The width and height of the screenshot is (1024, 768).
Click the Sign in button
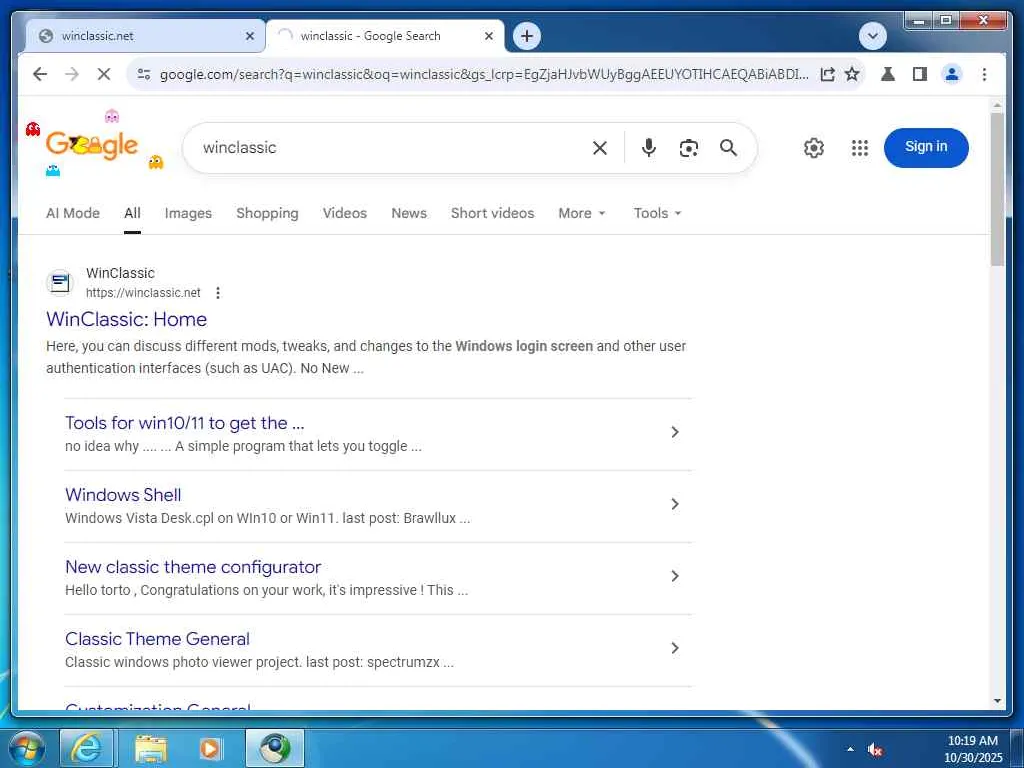[x=926, y=148]
